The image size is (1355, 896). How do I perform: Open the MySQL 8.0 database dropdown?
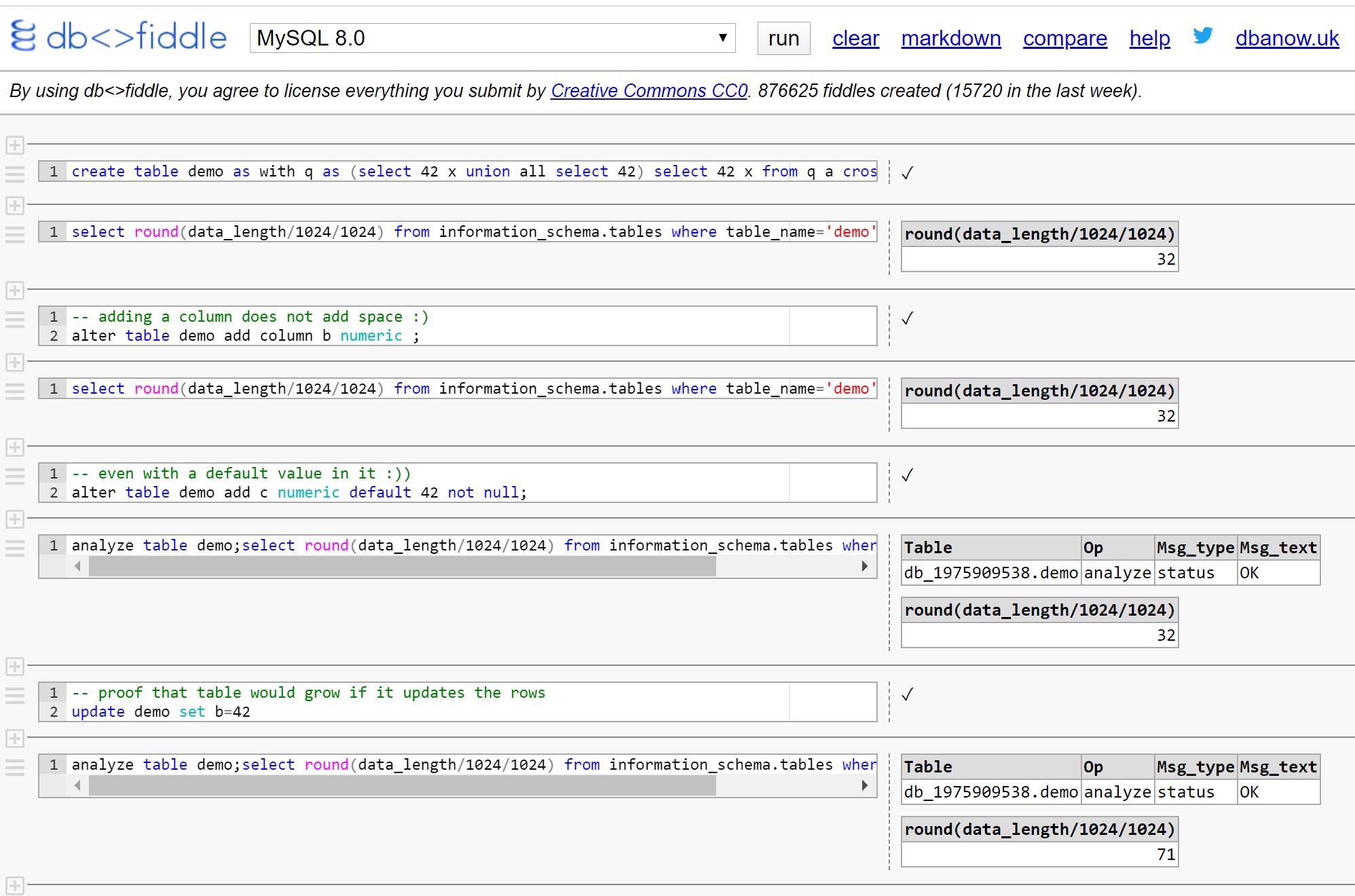[492, 38]
